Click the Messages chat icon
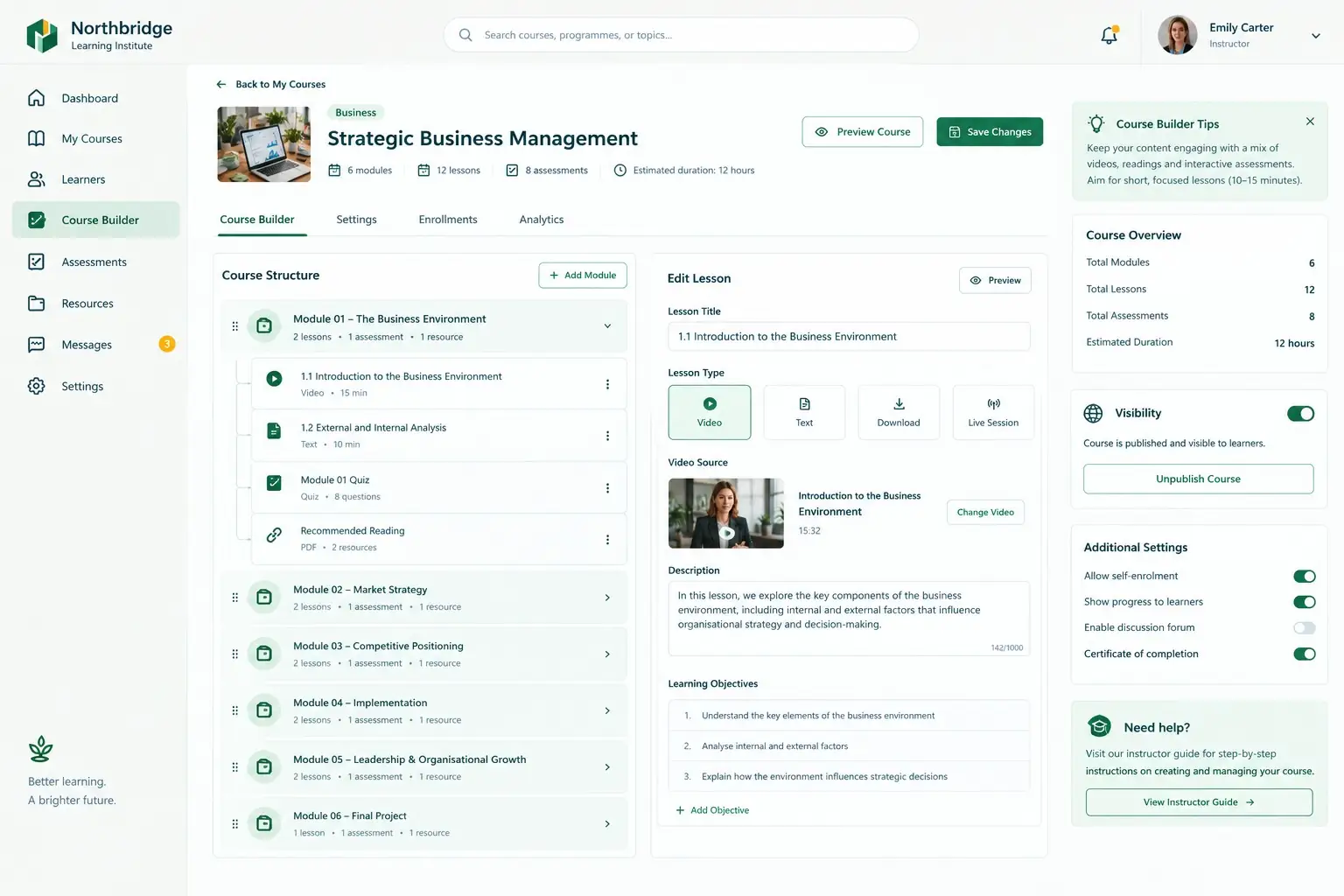Image resolution: width=1344 pixels, height=896 pixels. tap(36, 345)
